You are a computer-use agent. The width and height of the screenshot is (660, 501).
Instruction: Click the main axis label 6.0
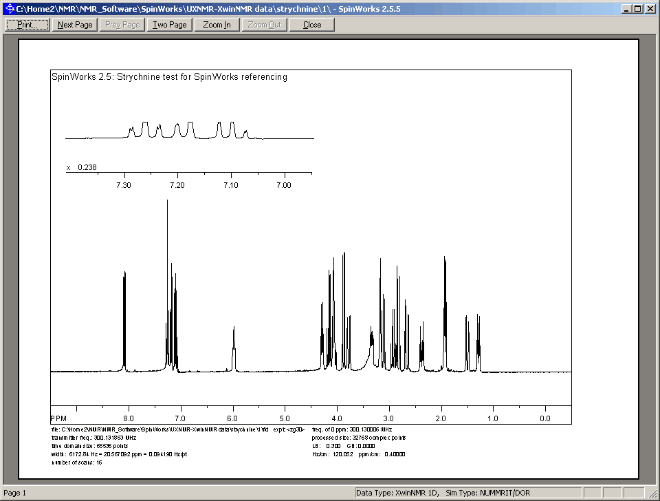[x=232, y=418]
